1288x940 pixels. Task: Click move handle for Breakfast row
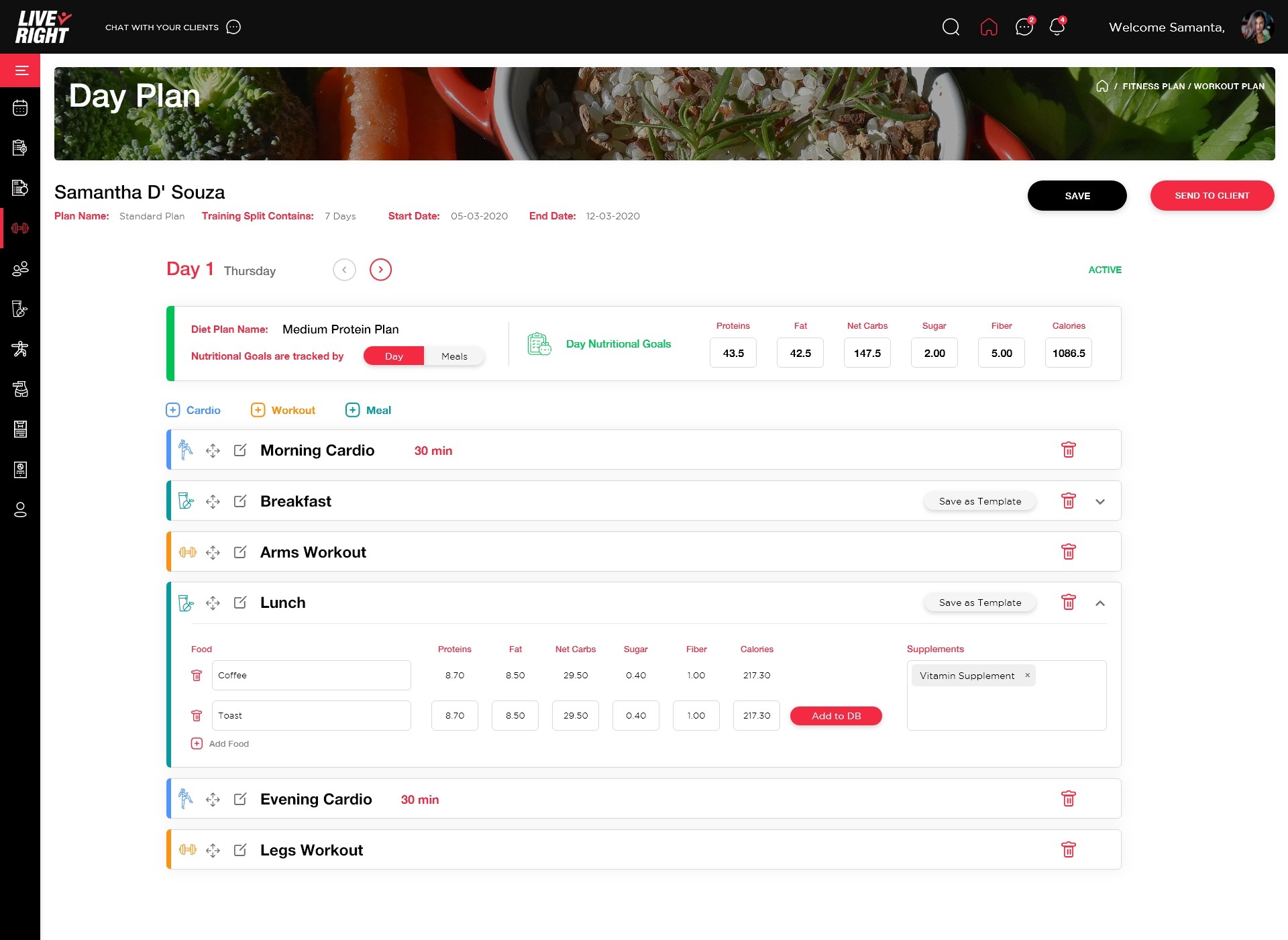(213, 501)
